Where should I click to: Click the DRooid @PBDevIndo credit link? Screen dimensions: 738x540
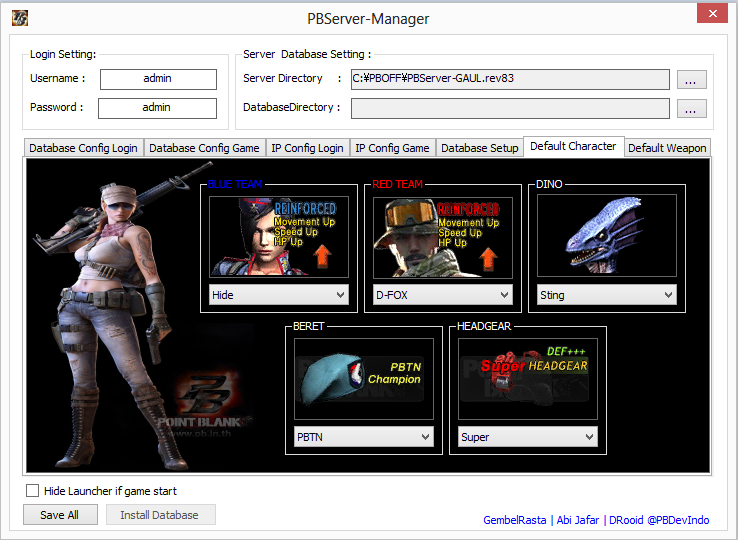point(659,520)
